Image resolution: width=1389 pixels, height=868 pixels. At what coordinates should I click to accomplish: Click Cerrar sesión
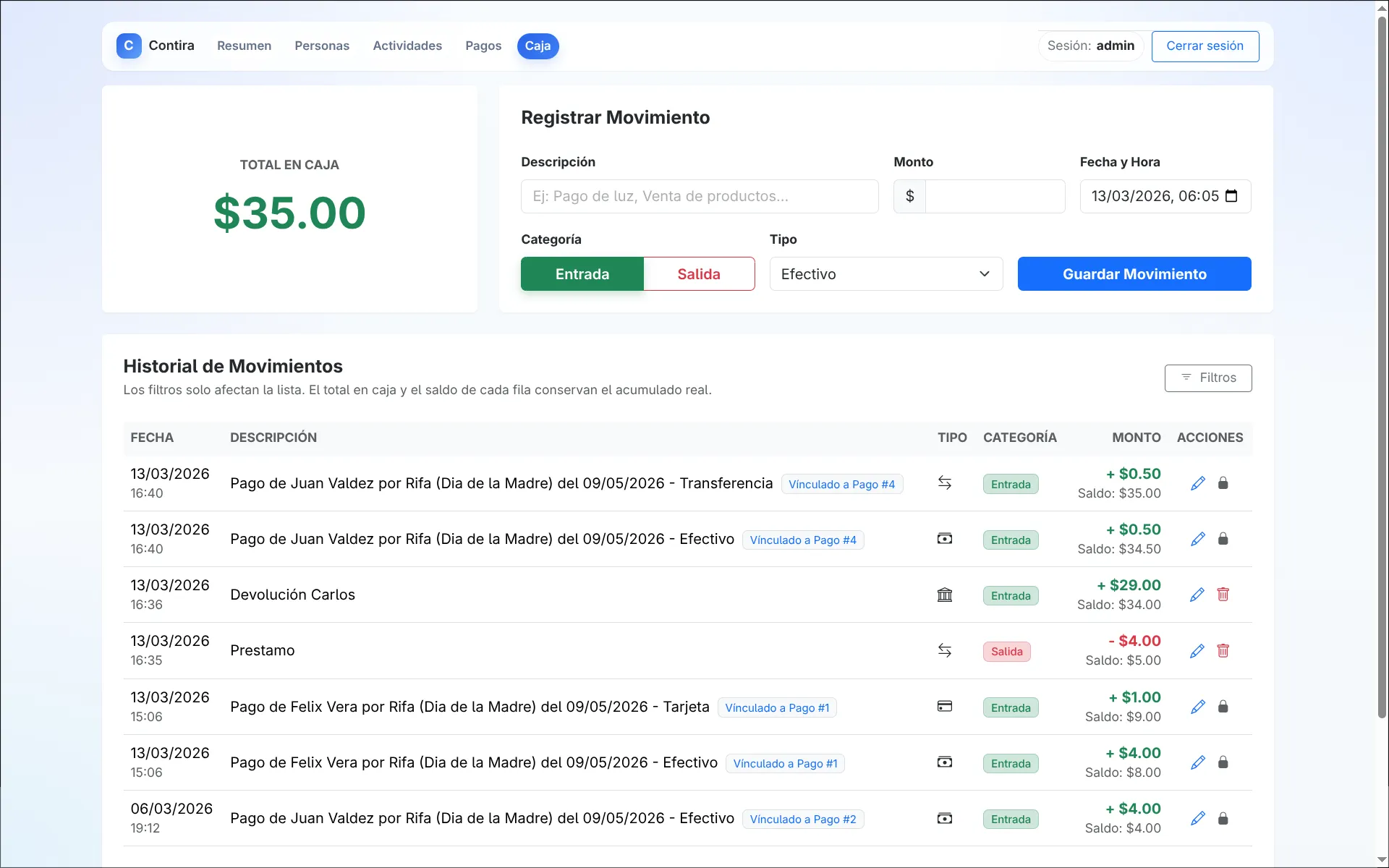click(1205, 46)
